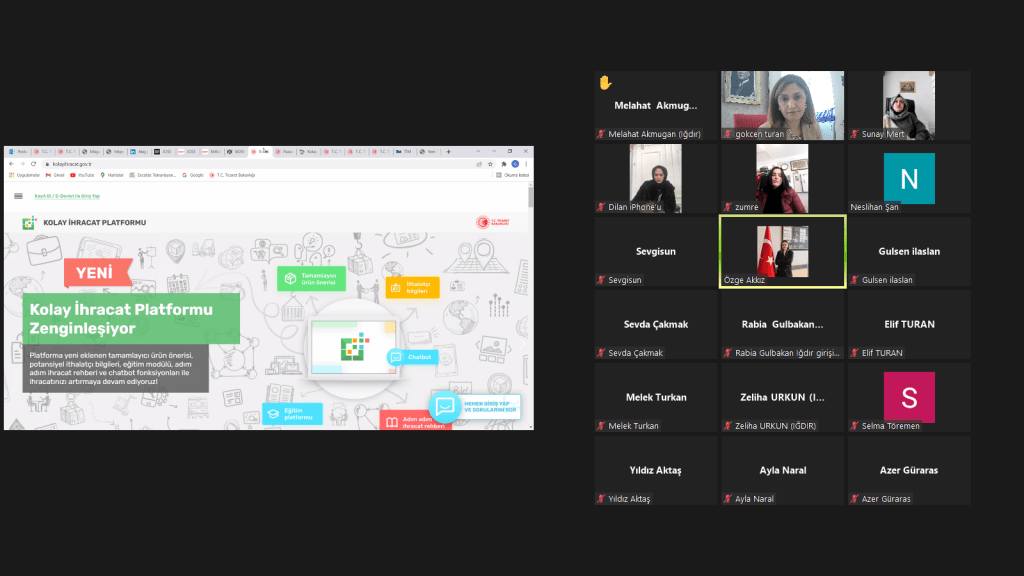Image resolution: width=1024 pixels, height=576 pixels.
Task: Expand the site hamburger menu
Action: coord(18,196)
